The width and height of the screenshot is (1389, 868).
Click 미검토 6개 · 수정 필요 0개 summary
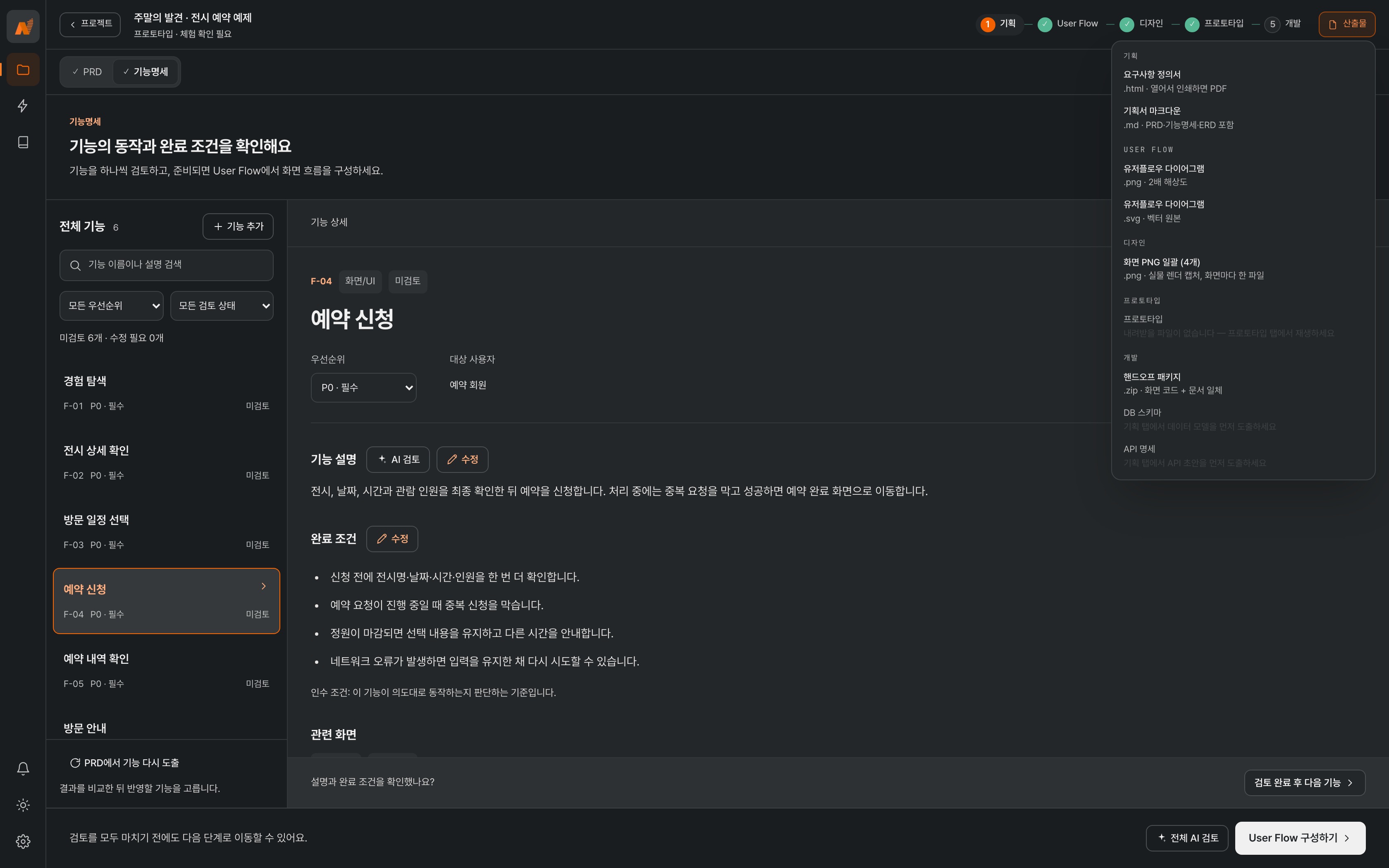point(111,338)
